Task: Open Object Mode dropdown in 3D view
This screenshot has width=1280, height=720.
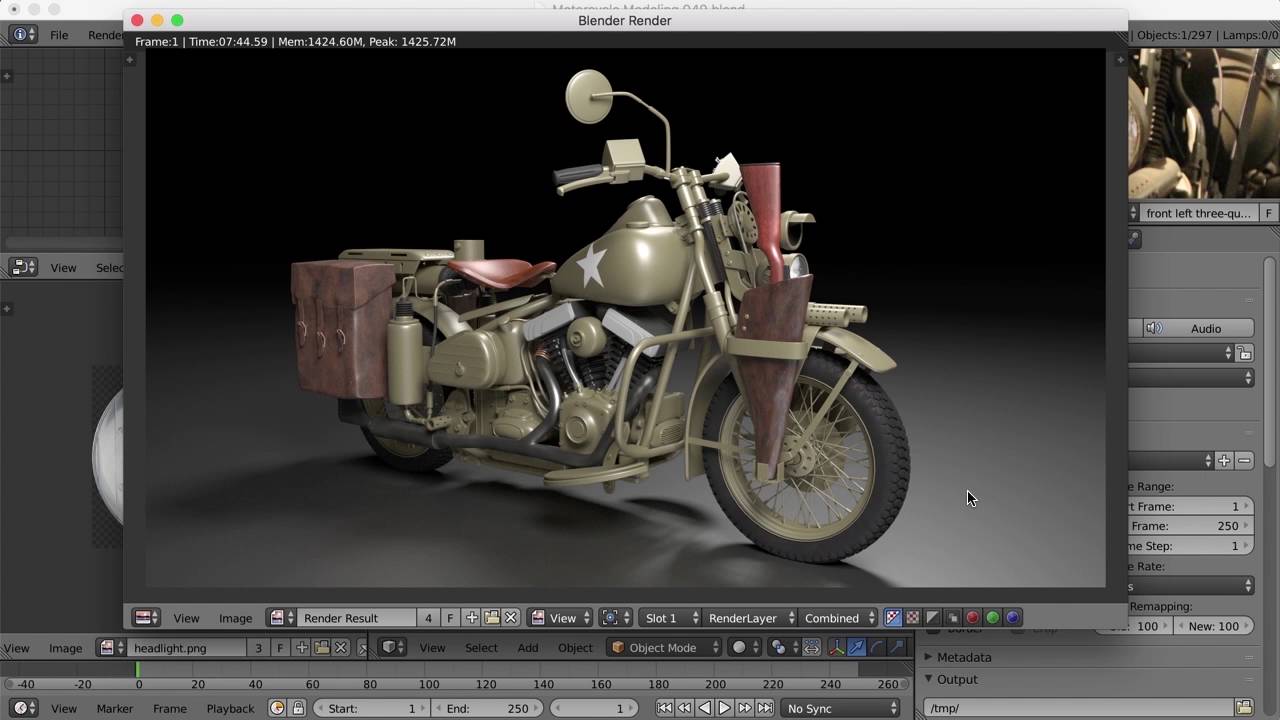Action: (664, 648)
